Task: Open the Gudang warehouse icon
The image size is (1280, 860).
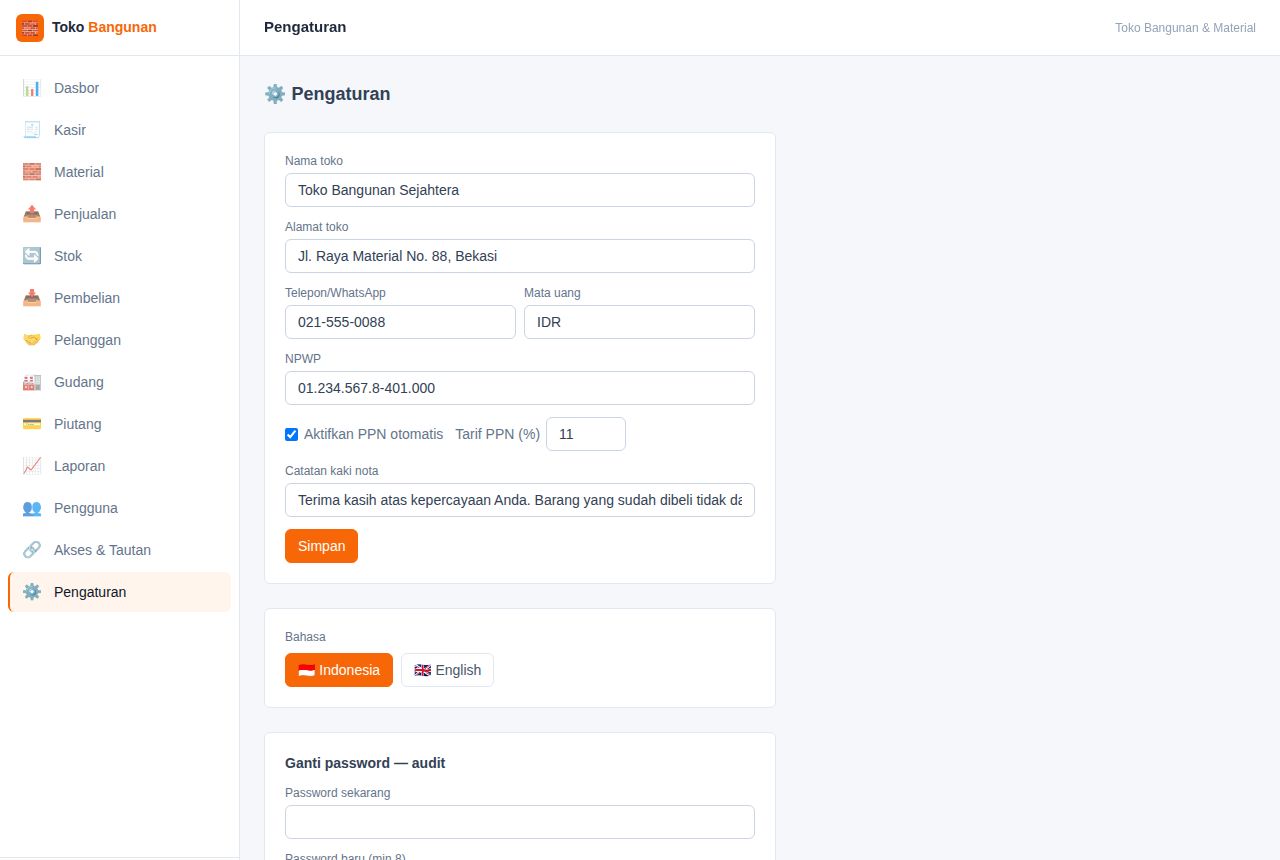Action: pyautogui.click(x=32, y=382)
